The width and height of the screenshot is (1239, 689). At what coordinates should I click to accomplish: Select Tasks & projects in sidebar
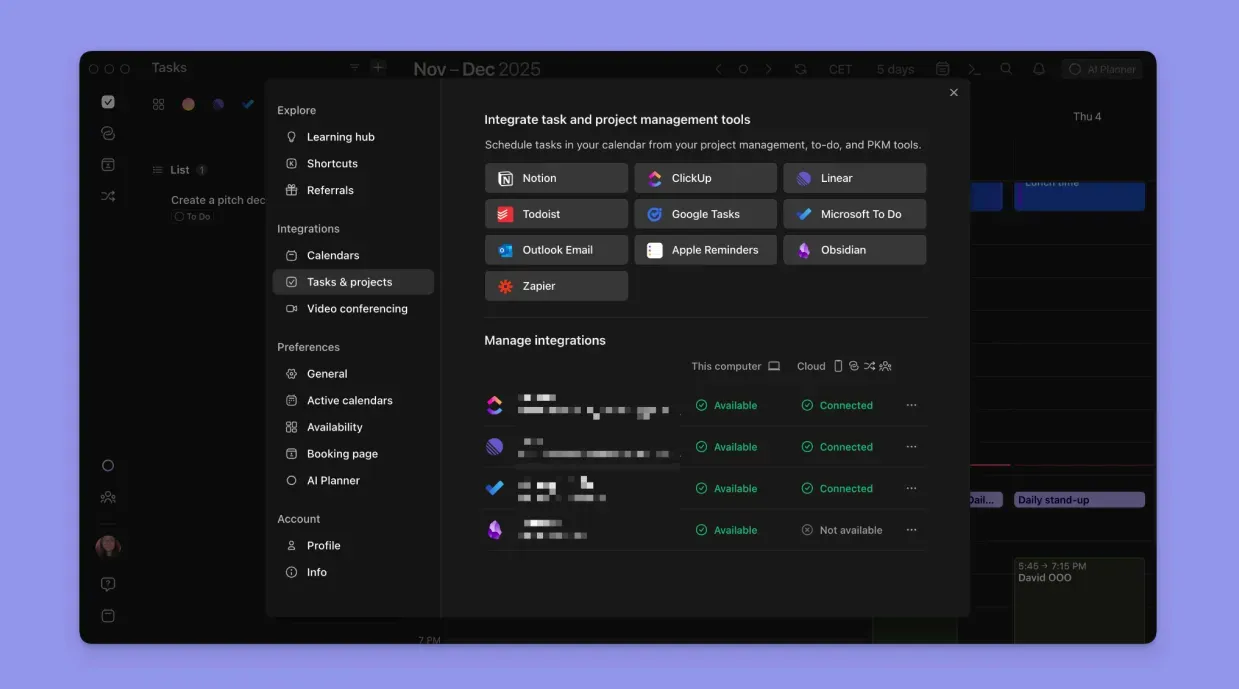click(353, 282)
